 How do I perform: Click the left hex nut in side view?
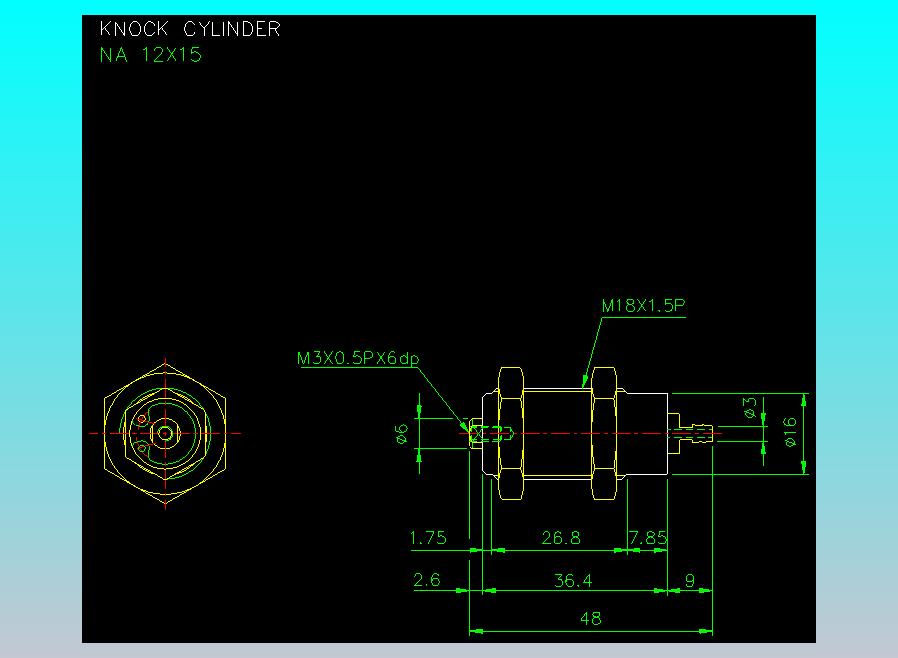coord(511,434)
